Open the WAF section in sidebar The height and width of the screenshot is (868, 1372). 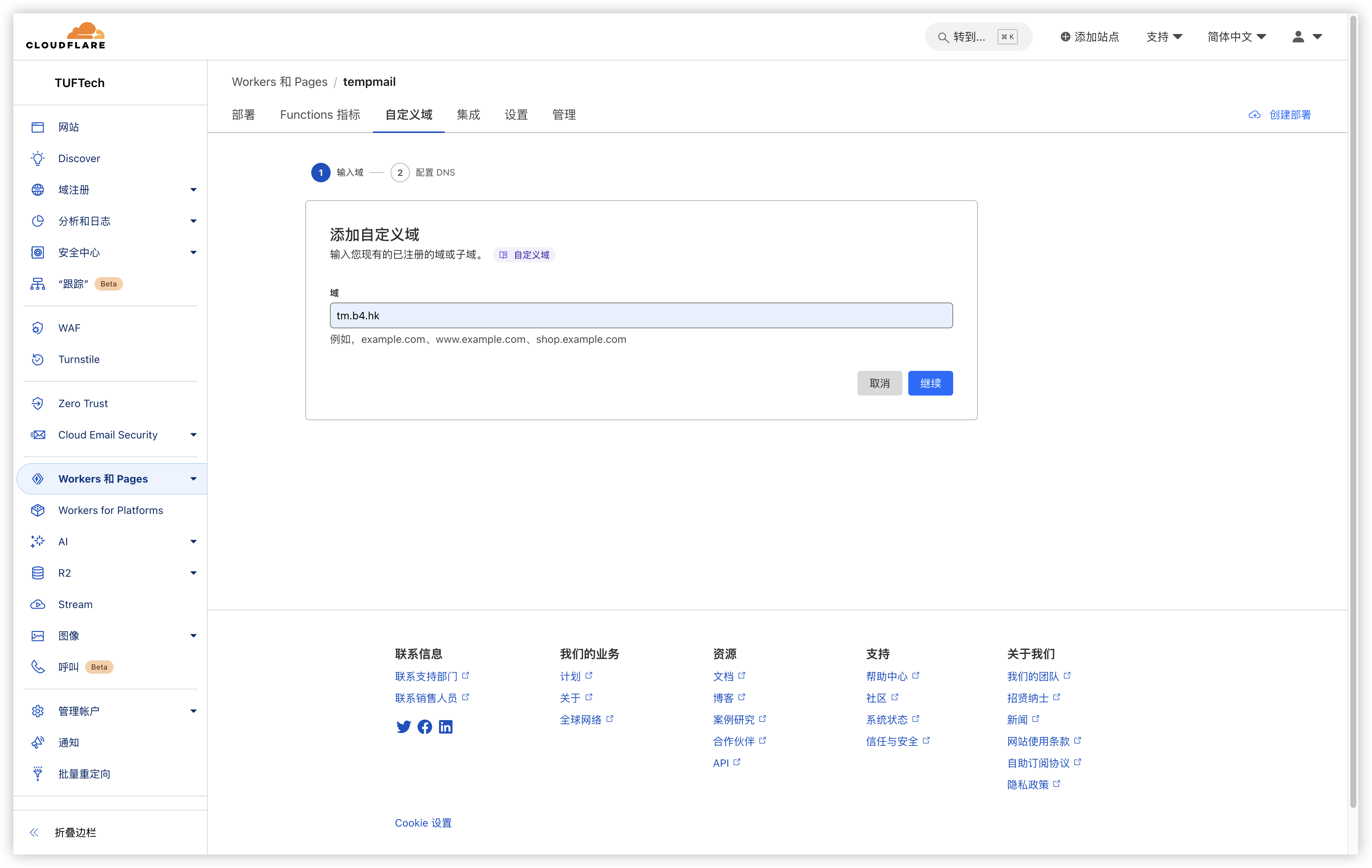tap(69, 328)
